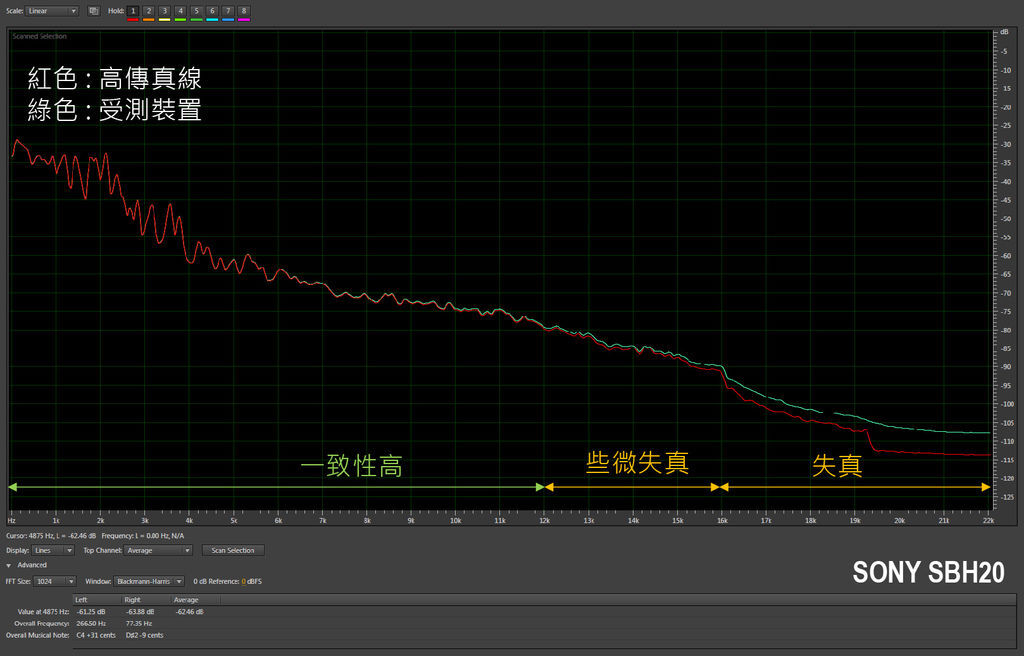Toggle Hold button 1
The height and width of the screenshot is (656, 1024).
point(133,11)
